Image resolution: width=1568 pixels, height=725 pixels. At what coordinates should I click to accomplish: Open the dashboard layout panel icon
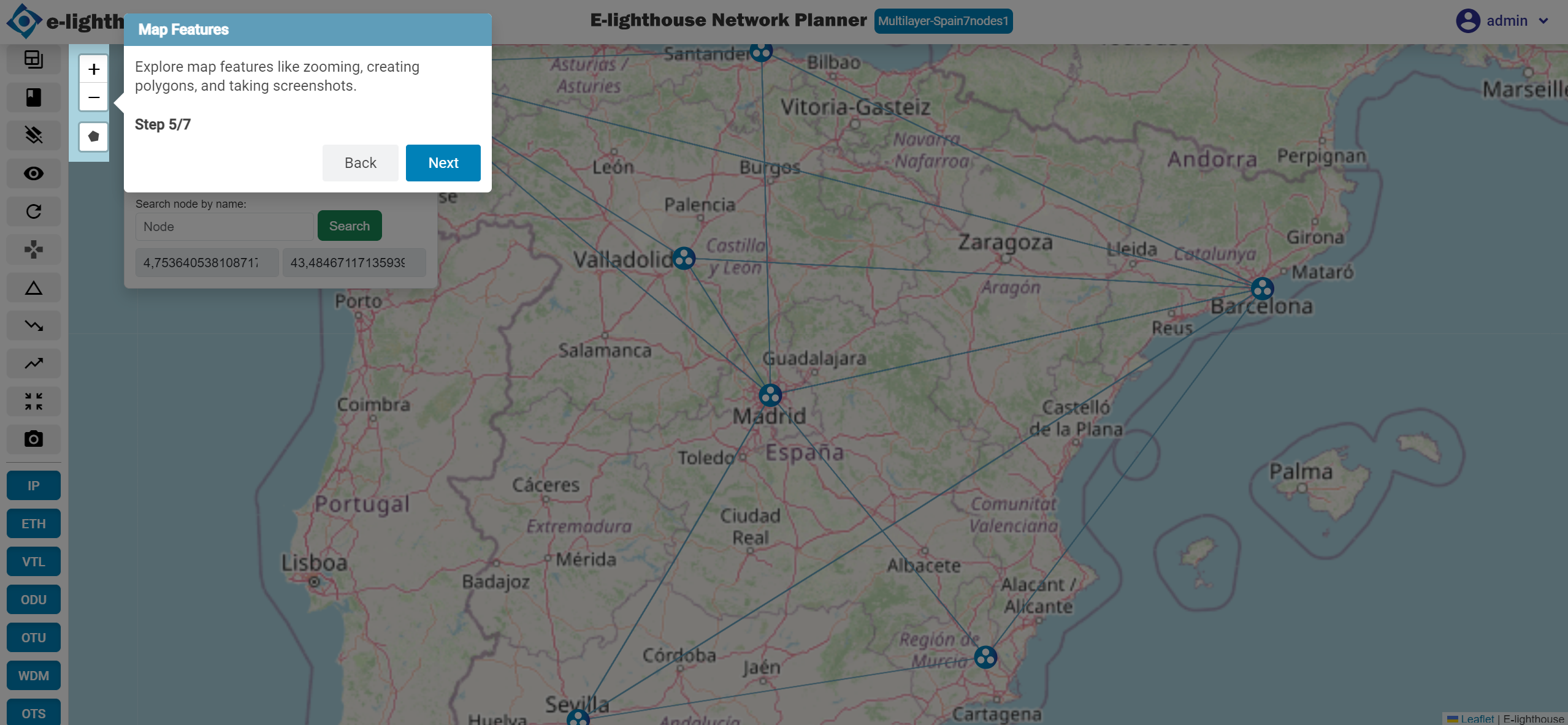(x=34, y=59)
